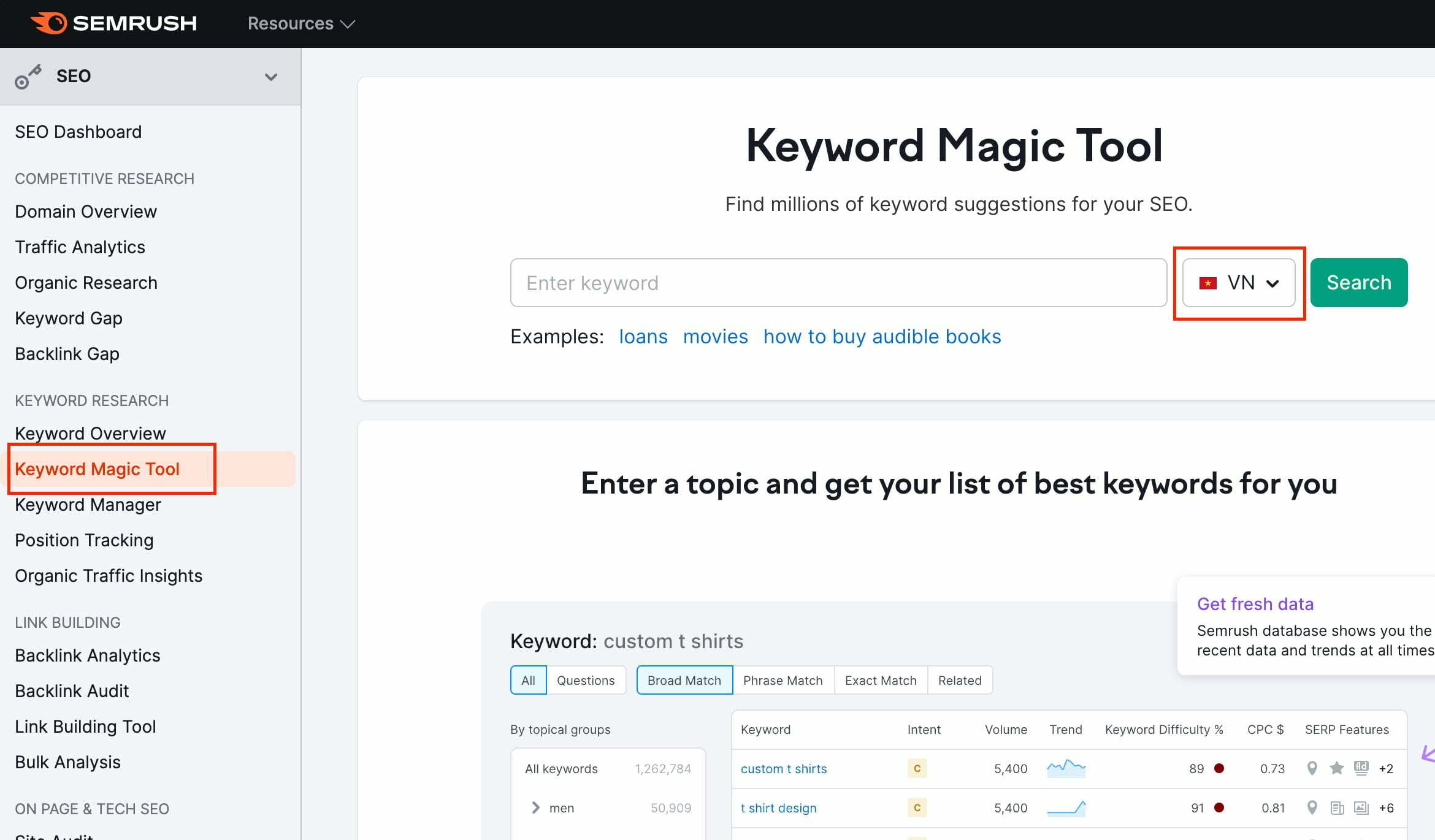
Task: Select the Questions tab
Action: [x=586, y=680]
